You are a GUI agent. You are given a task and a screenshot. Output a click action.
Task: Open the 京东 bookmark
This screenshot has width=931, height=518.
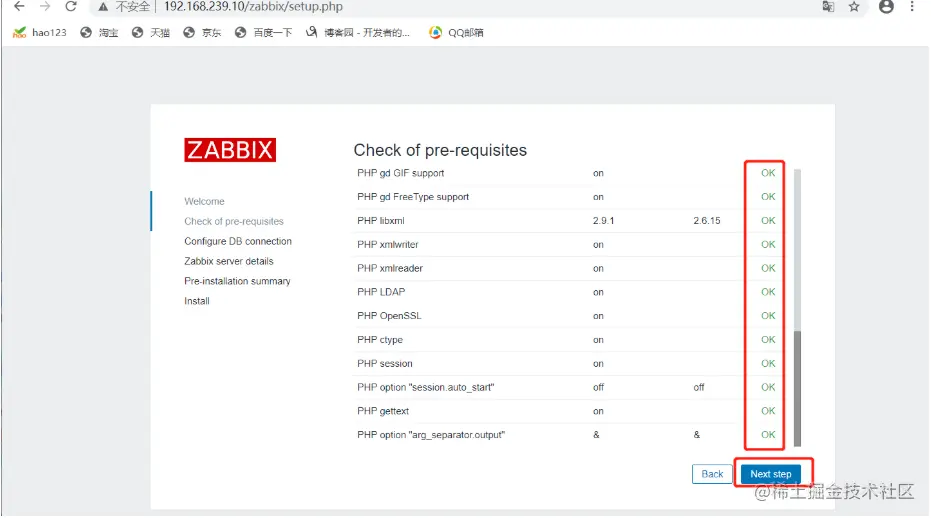202,33
